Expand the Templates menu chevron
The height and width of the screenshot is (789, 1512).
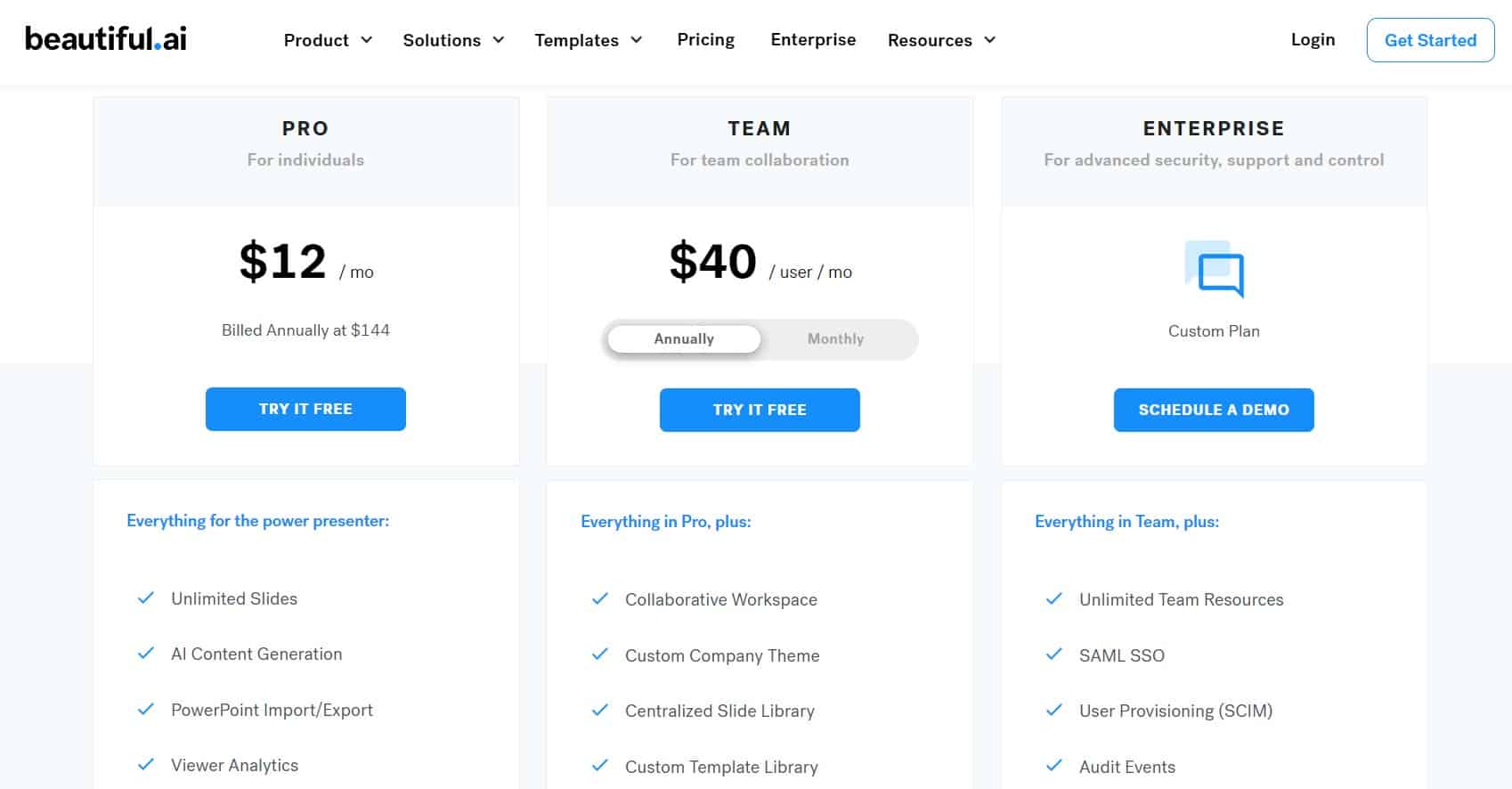(637, 40)
